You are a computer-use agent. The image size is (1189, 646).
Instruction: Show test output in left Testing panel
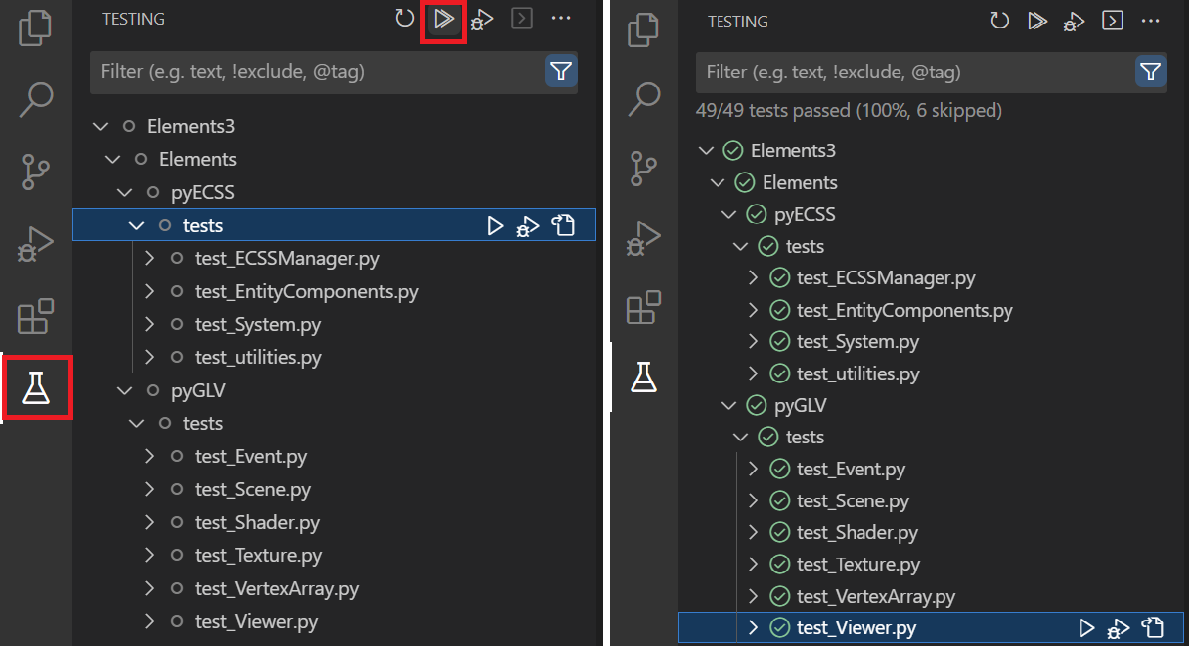point(522,18)
